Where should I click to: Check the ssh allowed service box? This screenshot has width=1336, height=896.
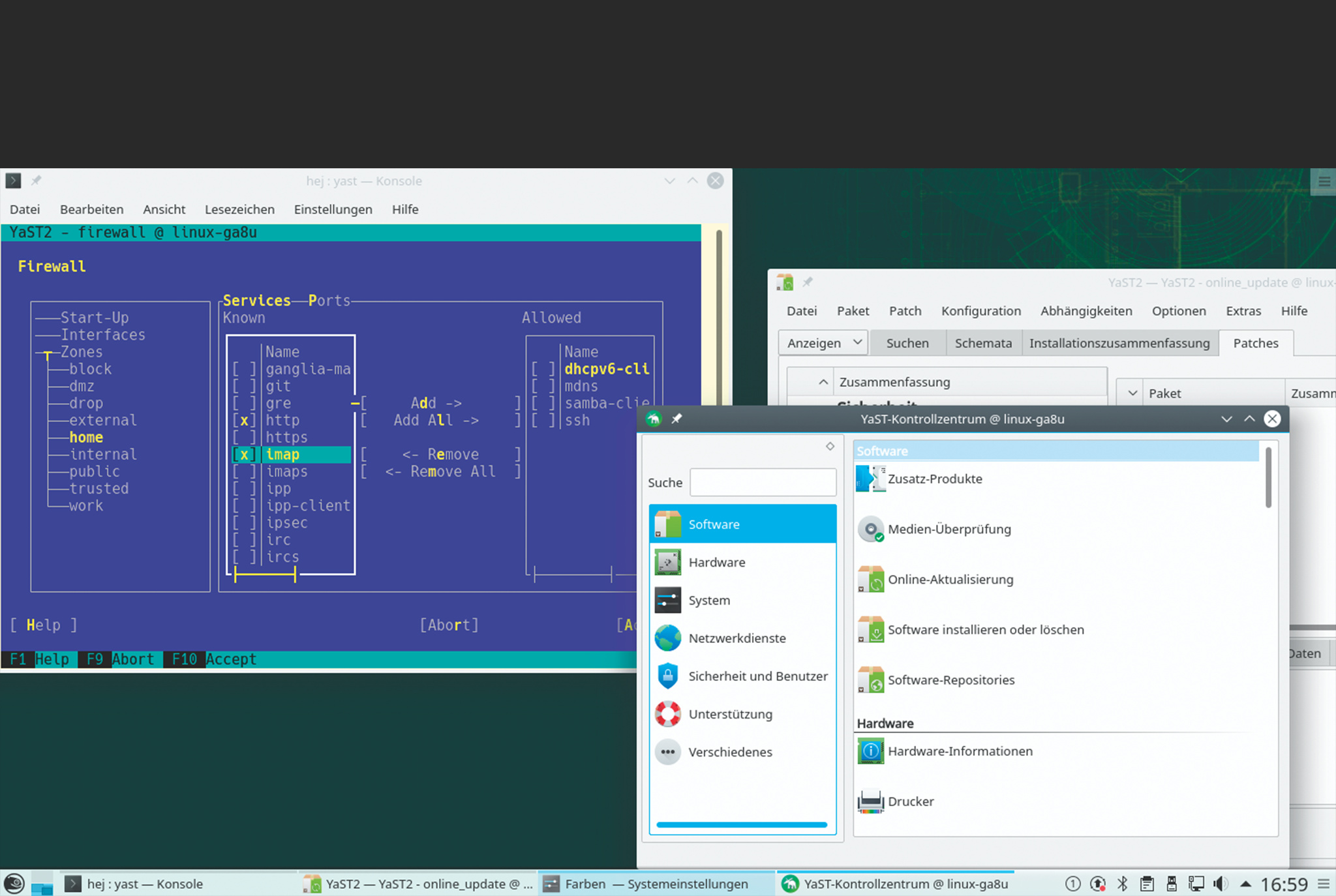click(542, 421)
